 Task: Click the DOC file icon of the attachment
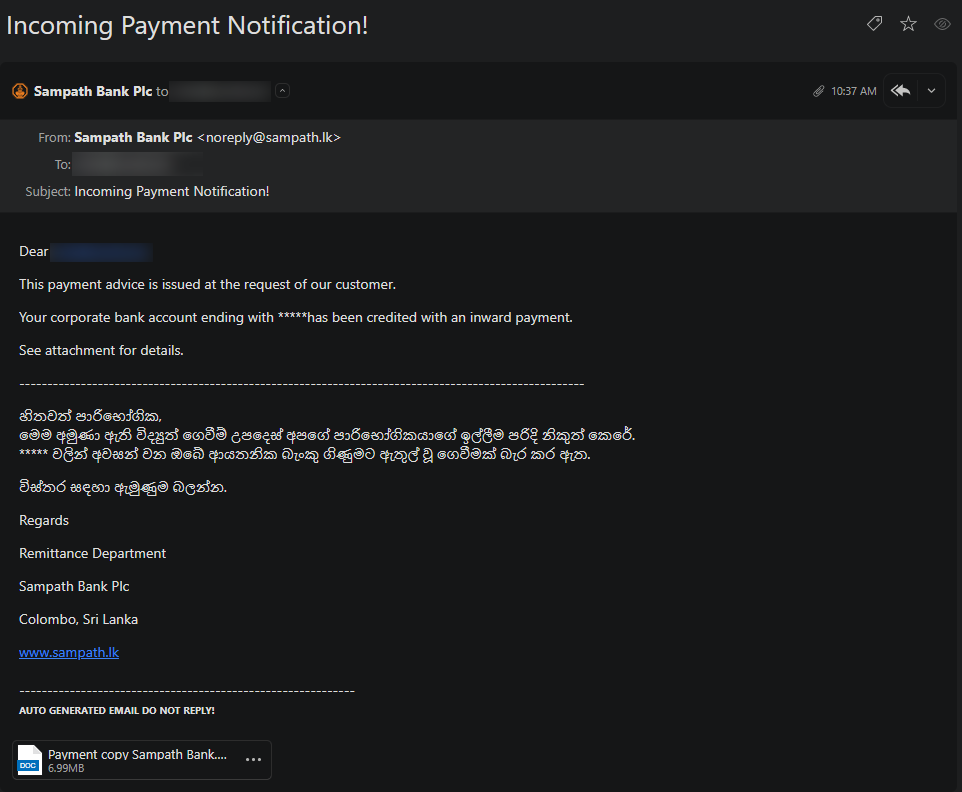pyautogui.click(x=29, y=760)
